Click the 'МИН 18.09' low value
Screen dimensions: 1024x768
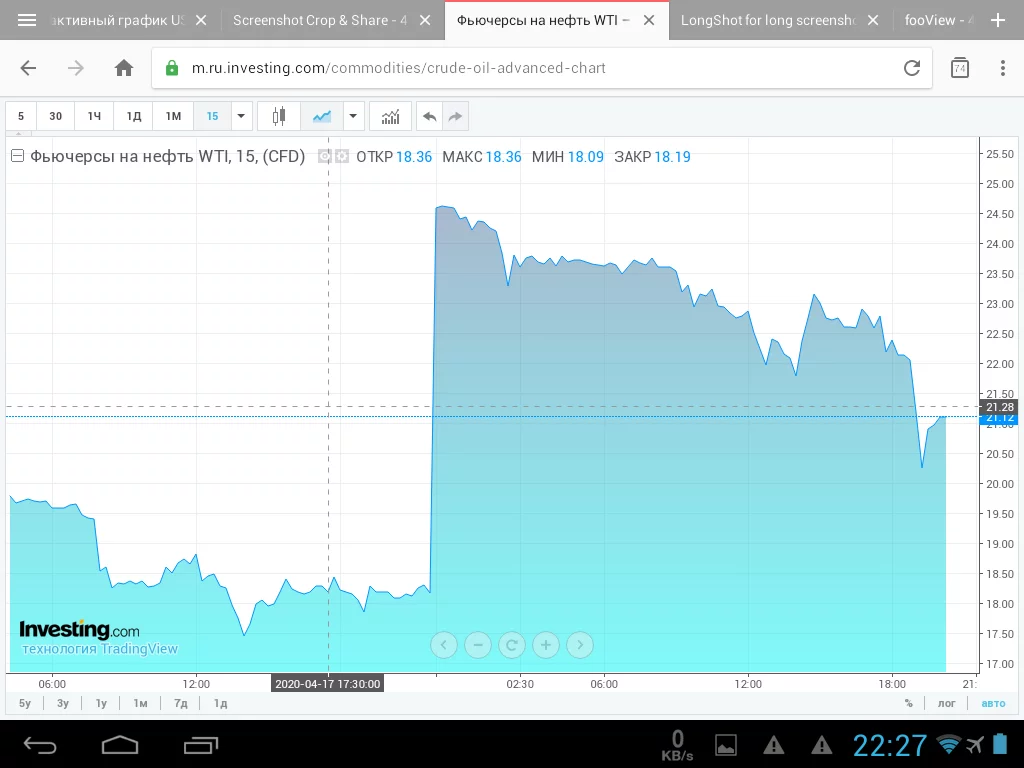pyautogui.click(x=568, y=157)
